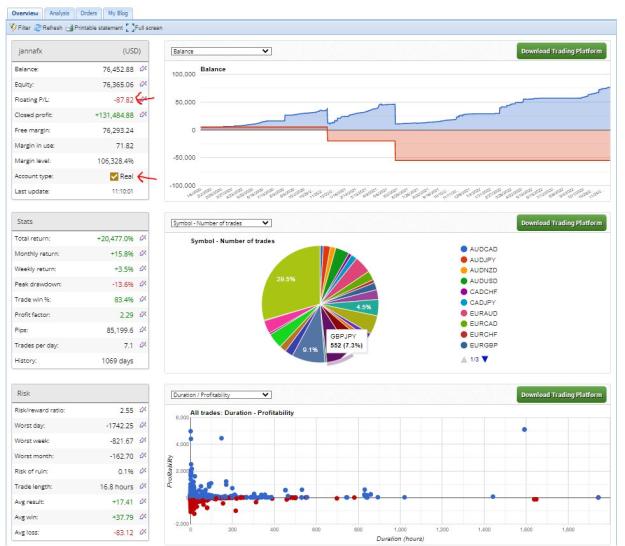
Task: Open the Balance chart dropdown
Action: [x=221, y=51]
